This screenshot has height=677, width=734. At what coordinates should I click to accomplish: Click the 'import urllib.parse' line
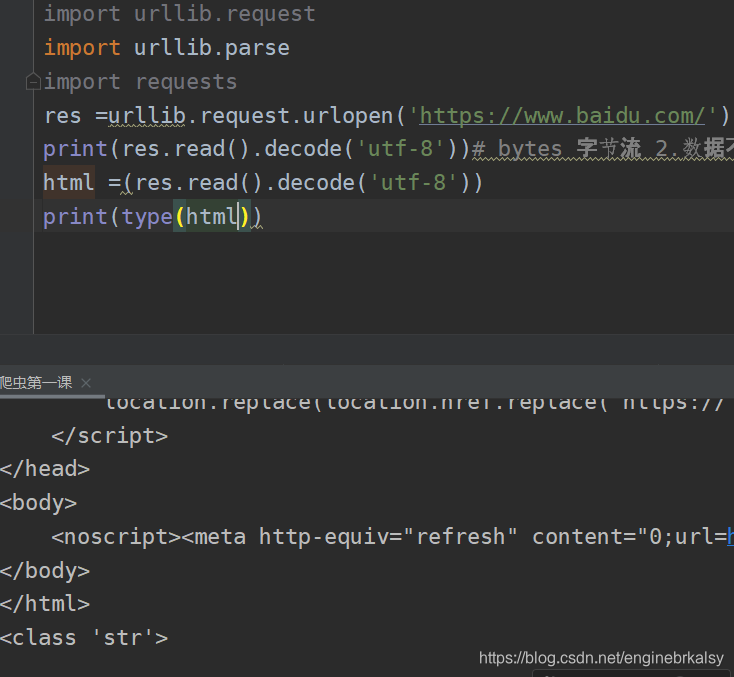coord(167,48)
